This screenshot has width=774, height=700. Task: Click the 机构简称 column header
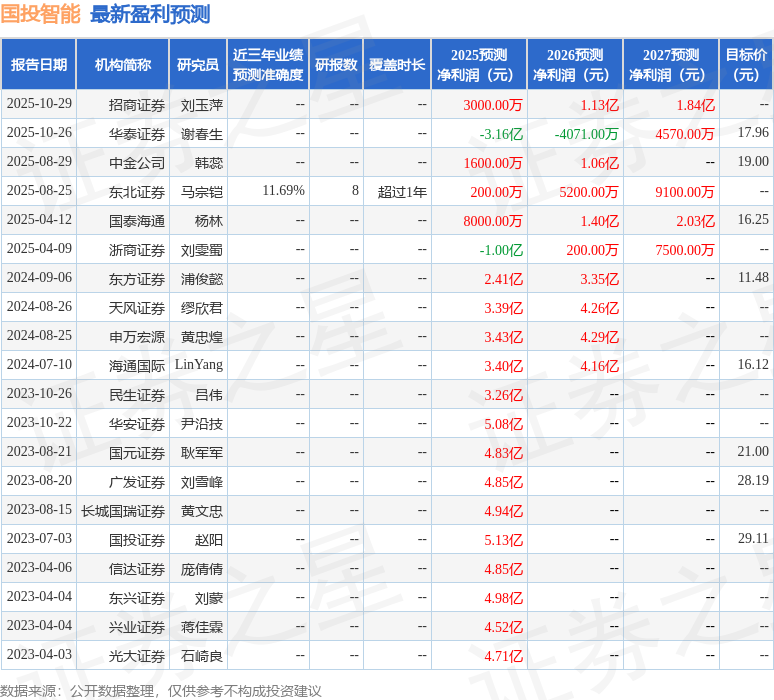pyautogui.click(x=123, y=65)
